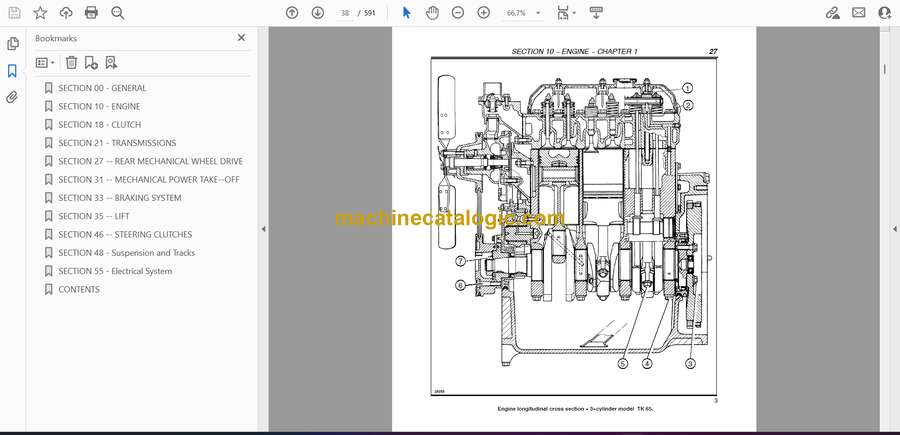900x435 pixels.
Task: Click the engine cross section diagram
Action: (574, 226)
